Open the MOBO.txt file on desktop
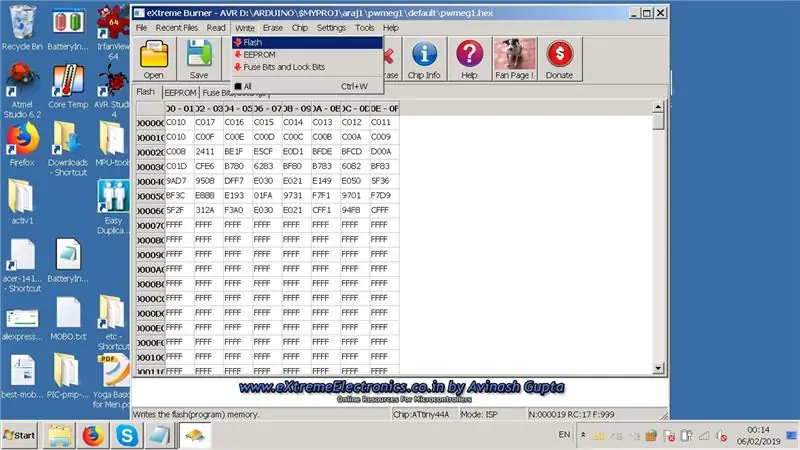 pyautogui.click(x=68, y=319)
